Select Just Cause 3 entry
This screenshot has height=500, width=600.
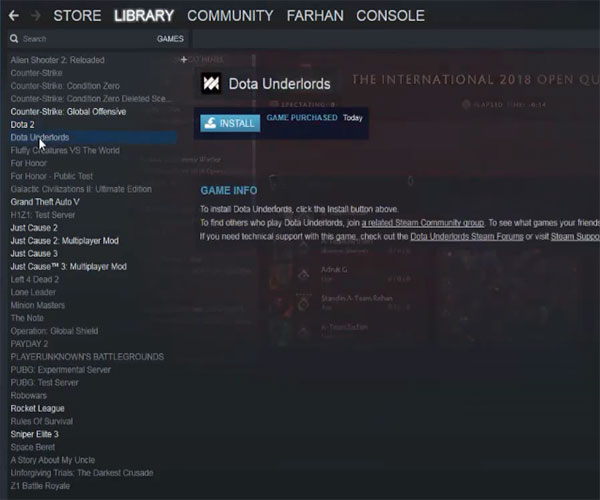[x=34, y=254]
